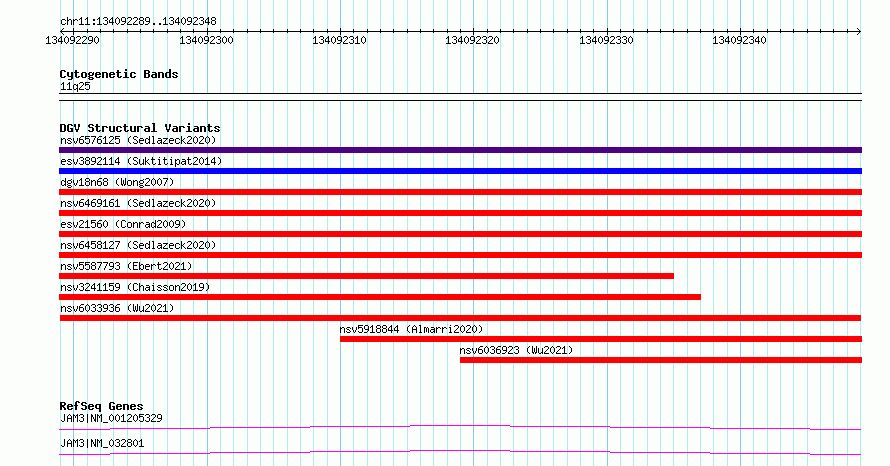Click the JAM3|NM_032801 gene label
This screenshot has height=466, width=890.
pyautogui.click(x=102, y=443)
